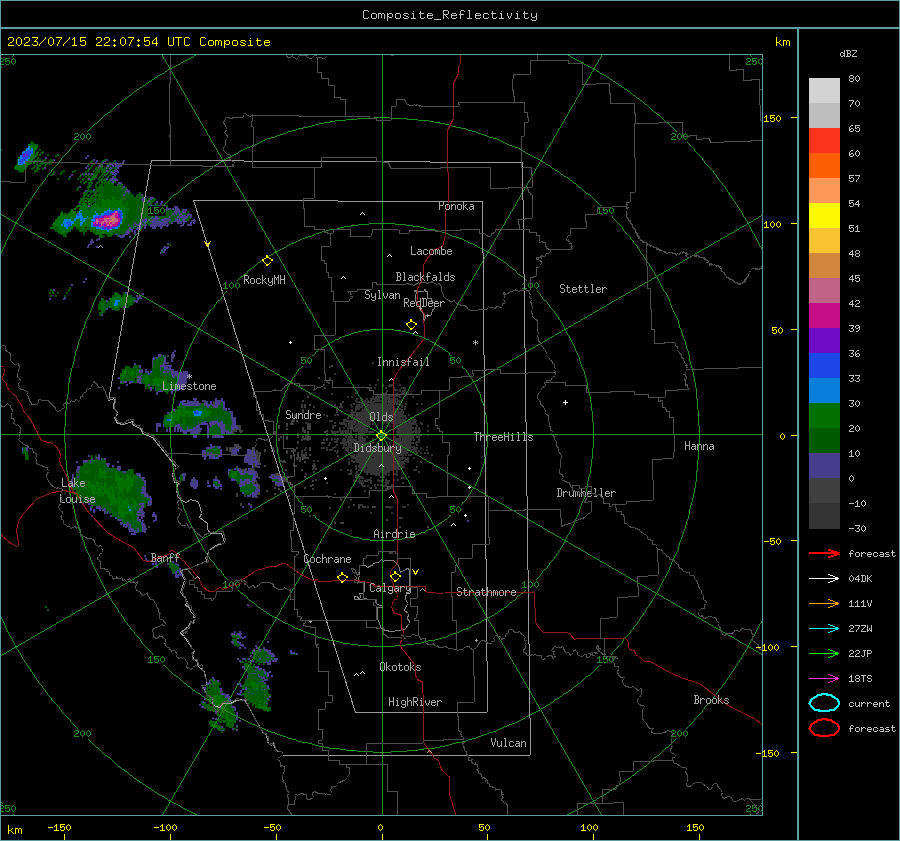This screenshot has height=841, width=900.
Task: Click the Airdrie label
Action: coord(394,534)
